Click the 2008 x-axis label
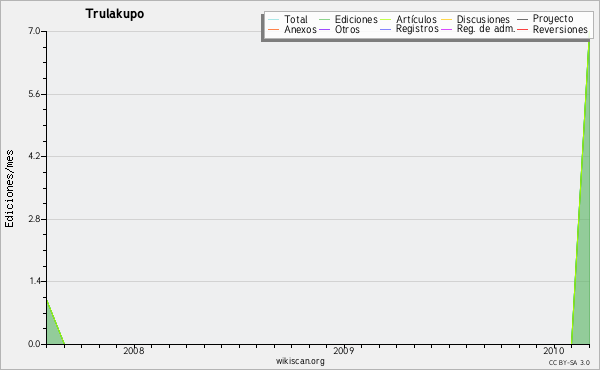This screenshot has width=600, height=370. (x=134, y=350)
